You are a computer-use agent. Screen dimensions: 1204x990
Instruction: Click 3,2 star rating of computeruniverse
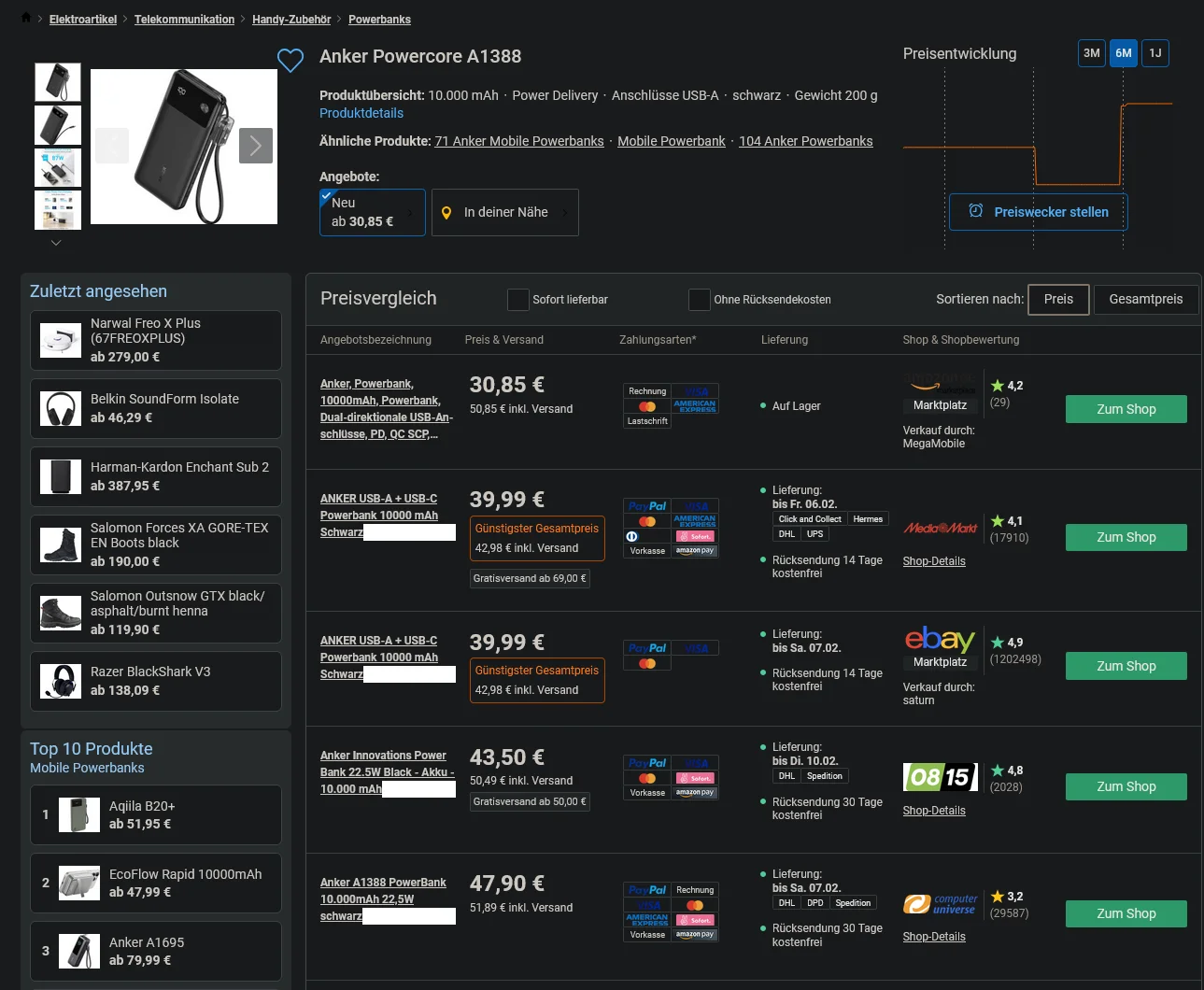(1007, 897)
